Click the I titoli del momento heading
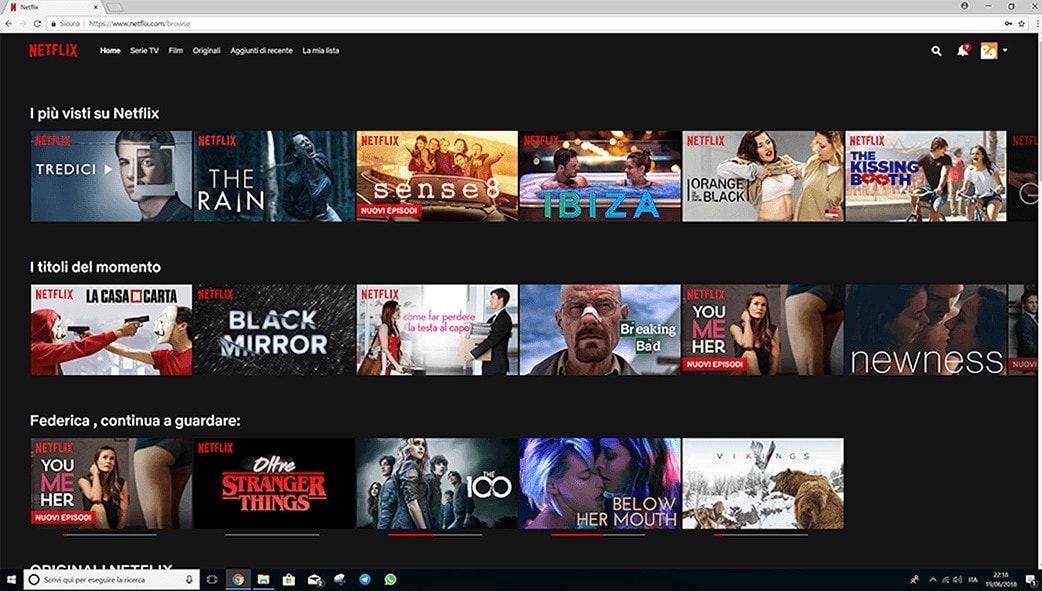Screen dimensions: 1042x591 tap(95, 267)
